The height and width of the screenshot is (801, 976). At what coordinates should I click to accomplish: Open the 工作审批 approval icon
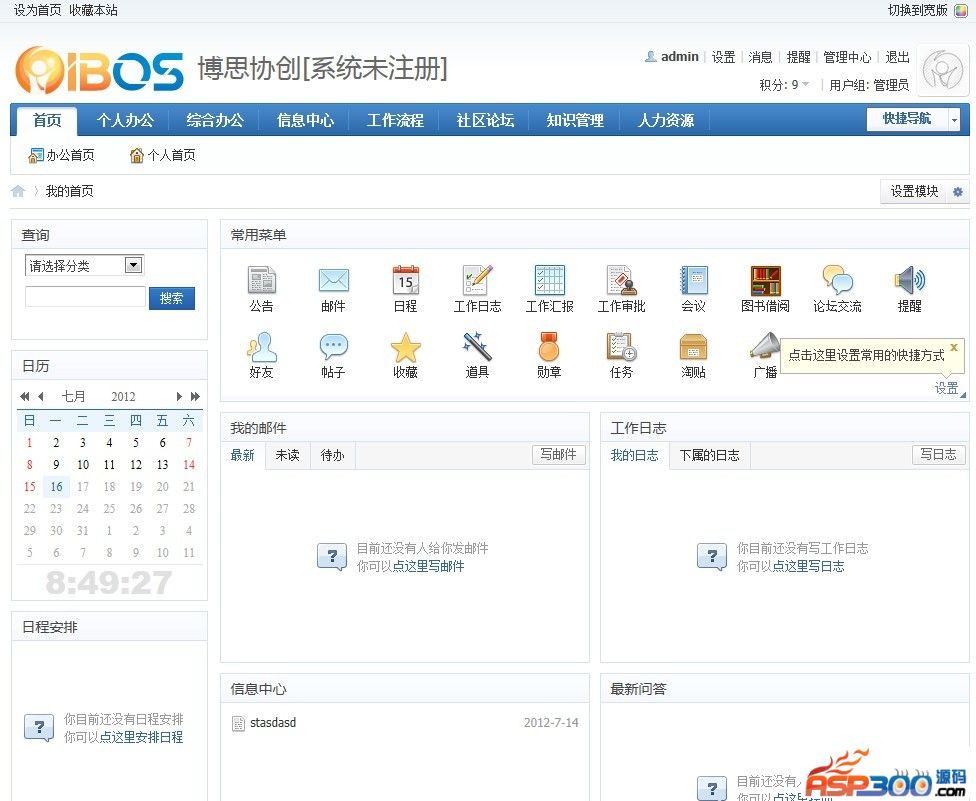622,280
